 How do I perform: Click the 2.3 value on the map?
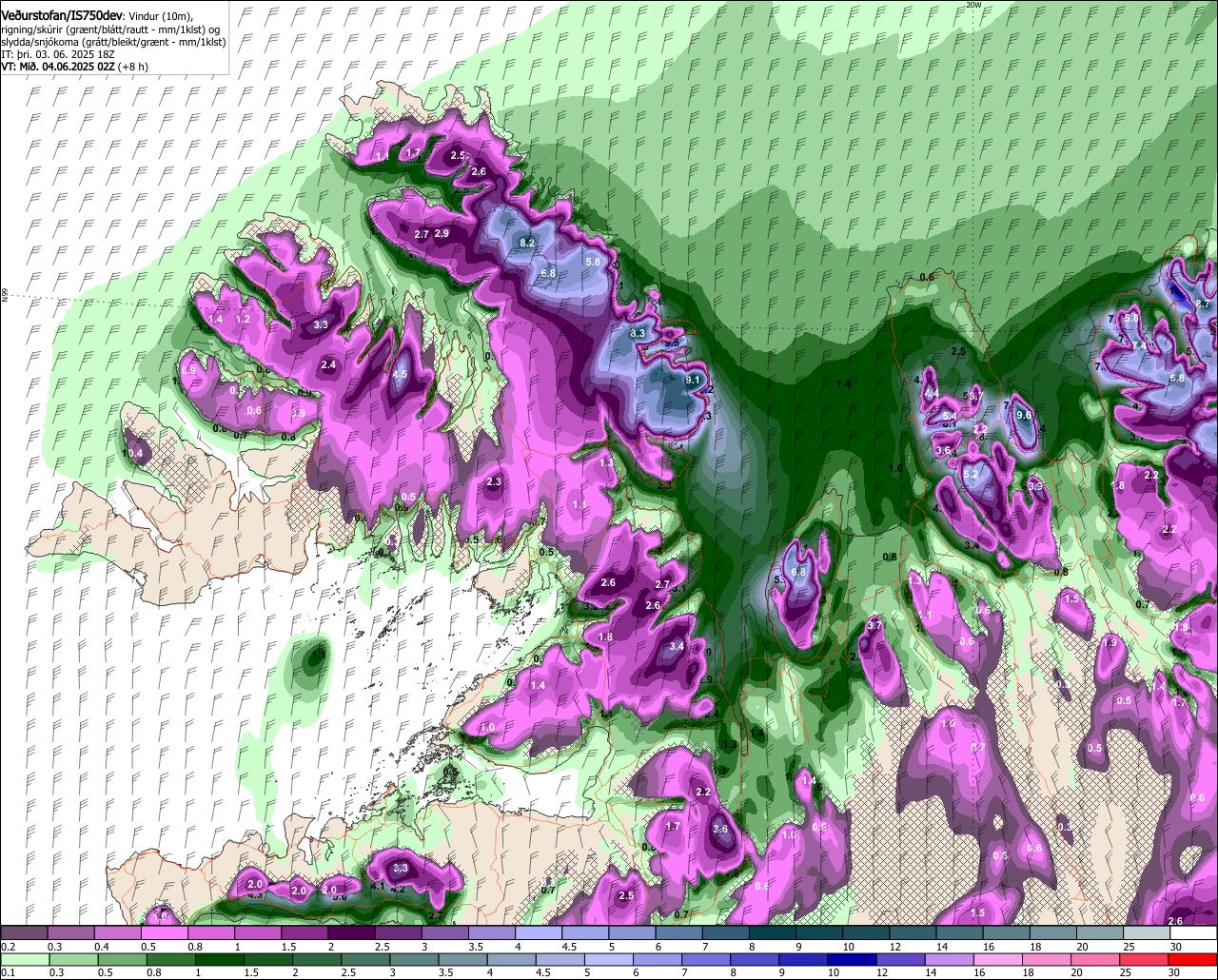tap(494, 482)
